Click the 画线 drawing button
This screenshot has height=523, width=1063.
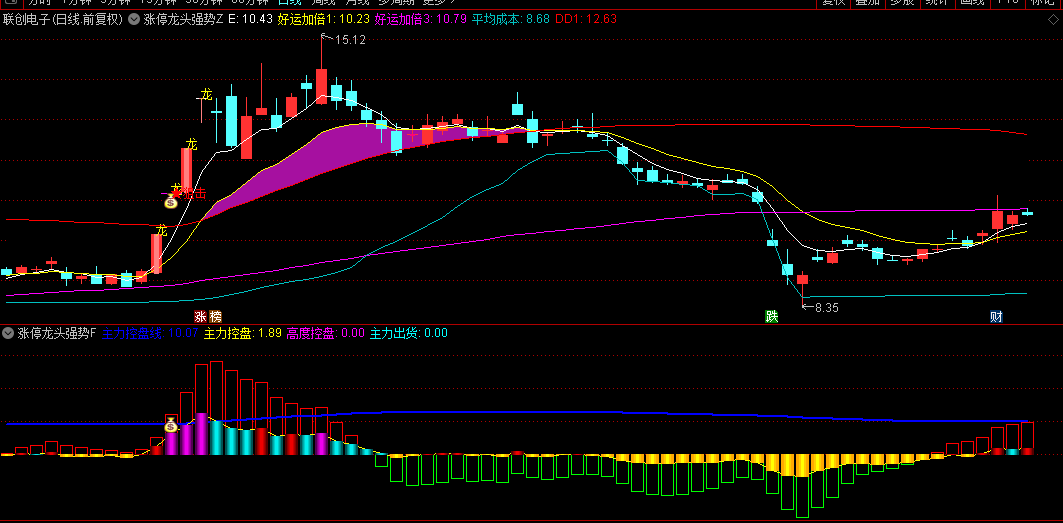coord(973,3)
